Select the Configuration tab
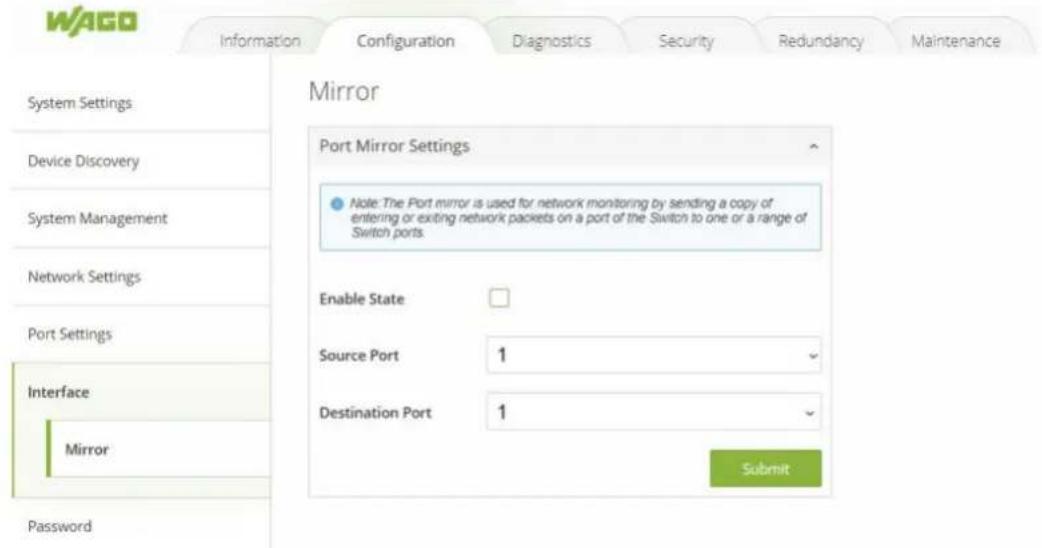Viewport: 1042px width, 548px height. (406, 41)
